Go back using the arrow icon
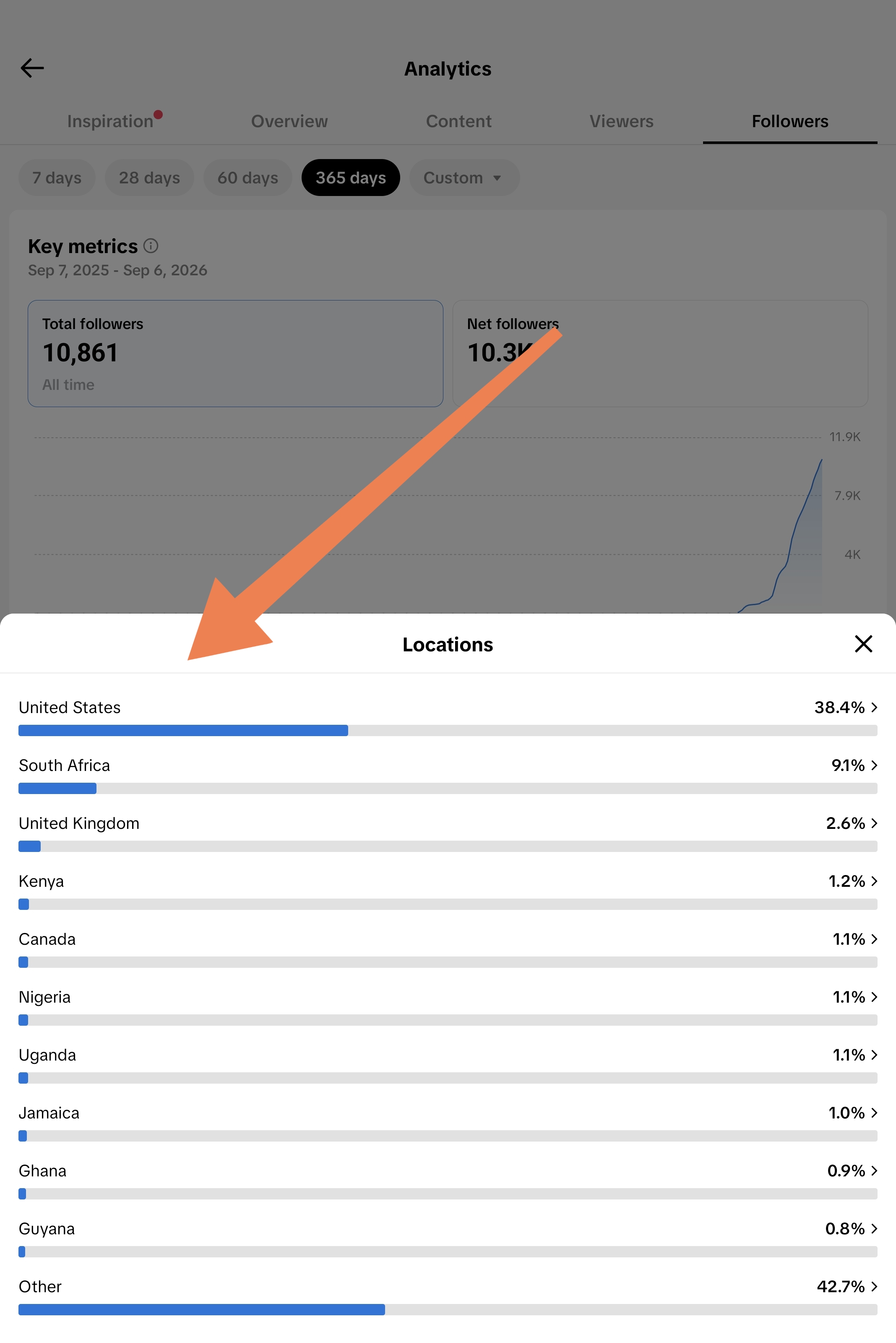Image resolution: width=896 pixels, height=1343 pixels. [x=32, y=68]
